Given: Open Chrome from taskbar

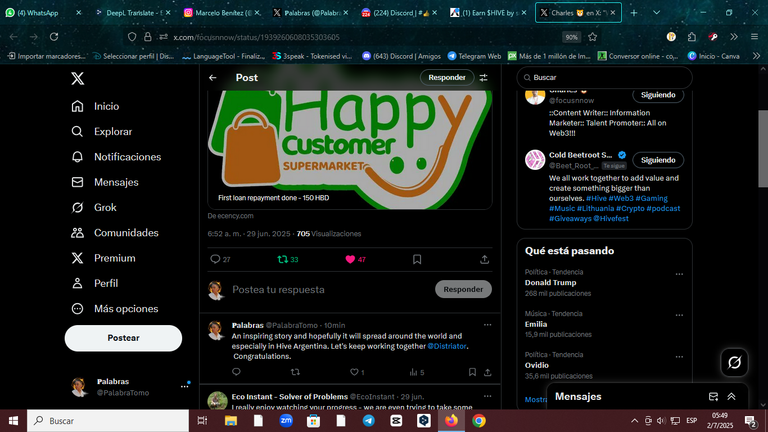Looking at the screenshot, I should pos(479,421).
